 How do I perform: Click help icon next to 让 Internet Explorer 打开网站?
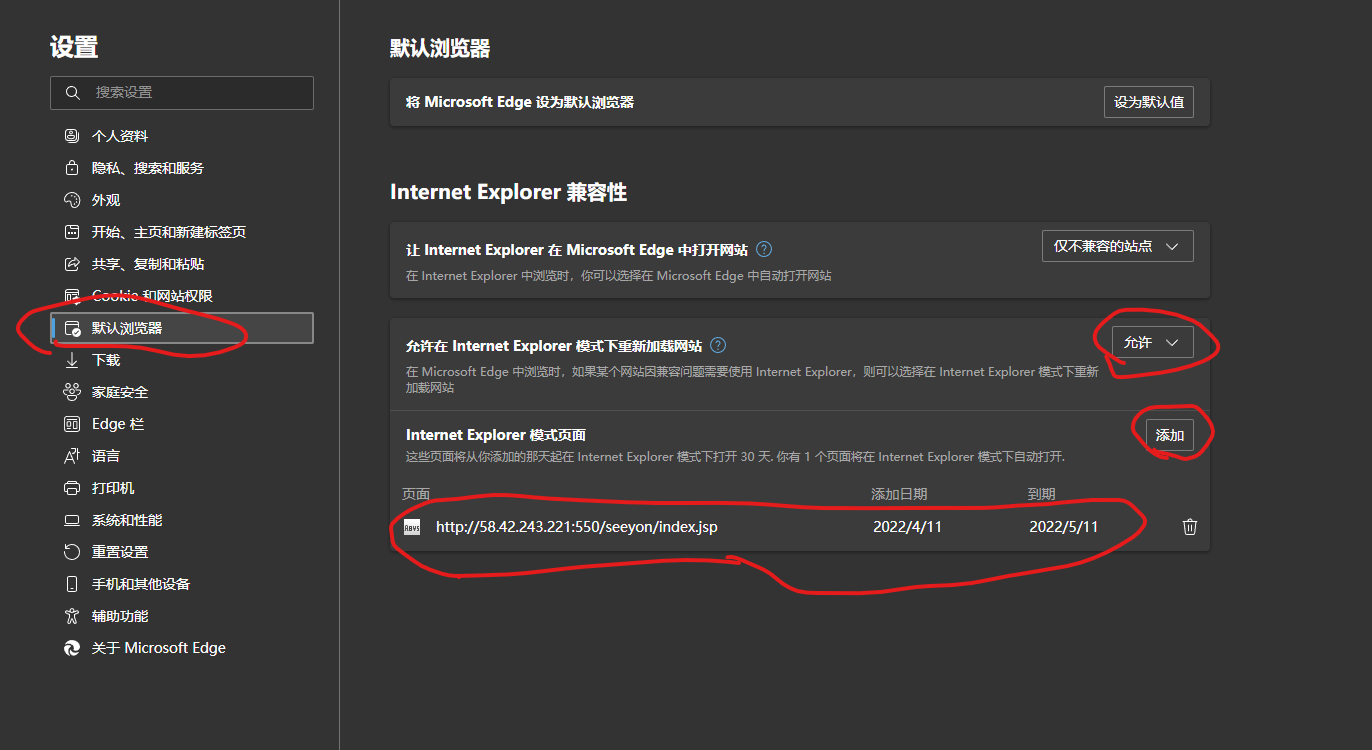[x=764, y=249]
